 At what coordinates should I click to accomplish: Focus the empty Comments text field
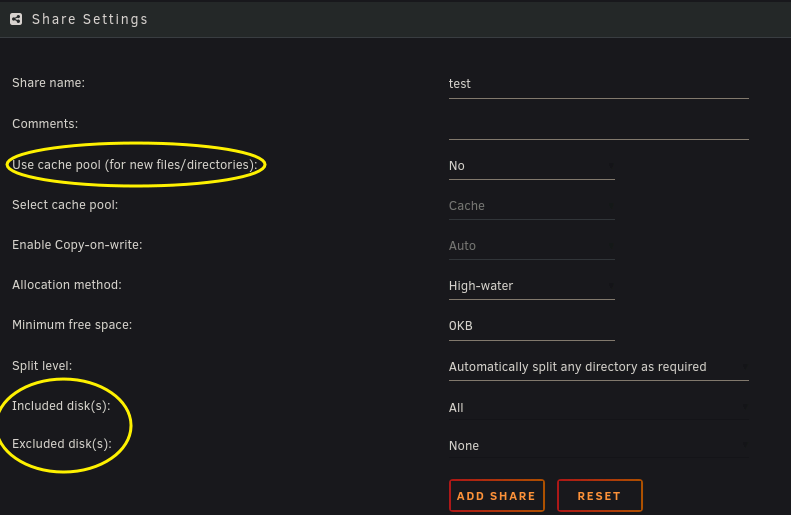click(x=598, y=124)
